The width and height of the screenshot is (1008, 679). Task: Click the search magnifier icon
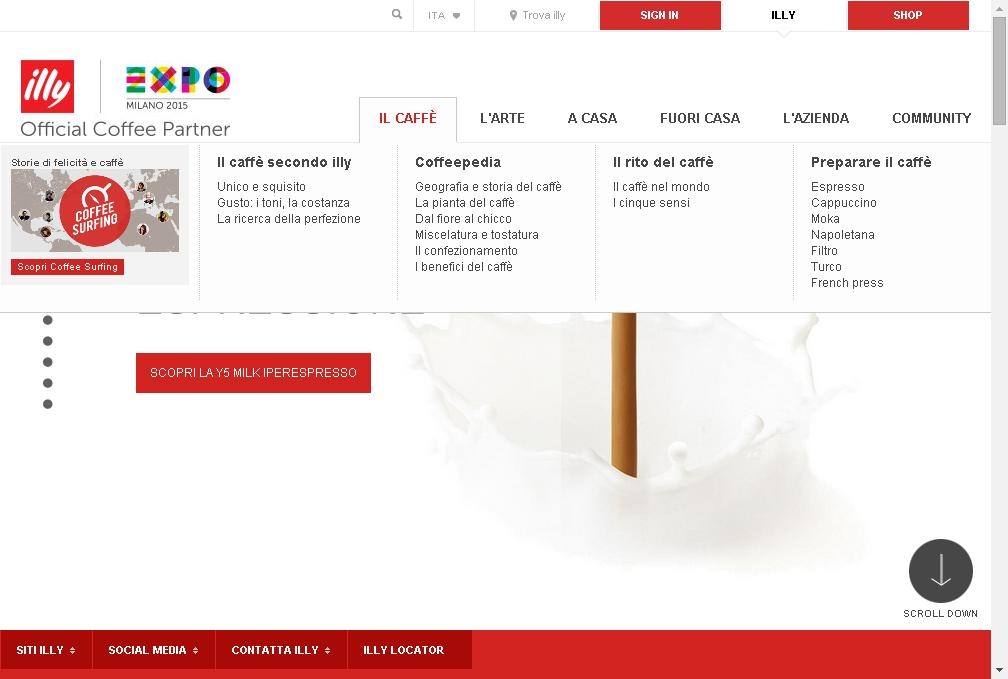397,14
